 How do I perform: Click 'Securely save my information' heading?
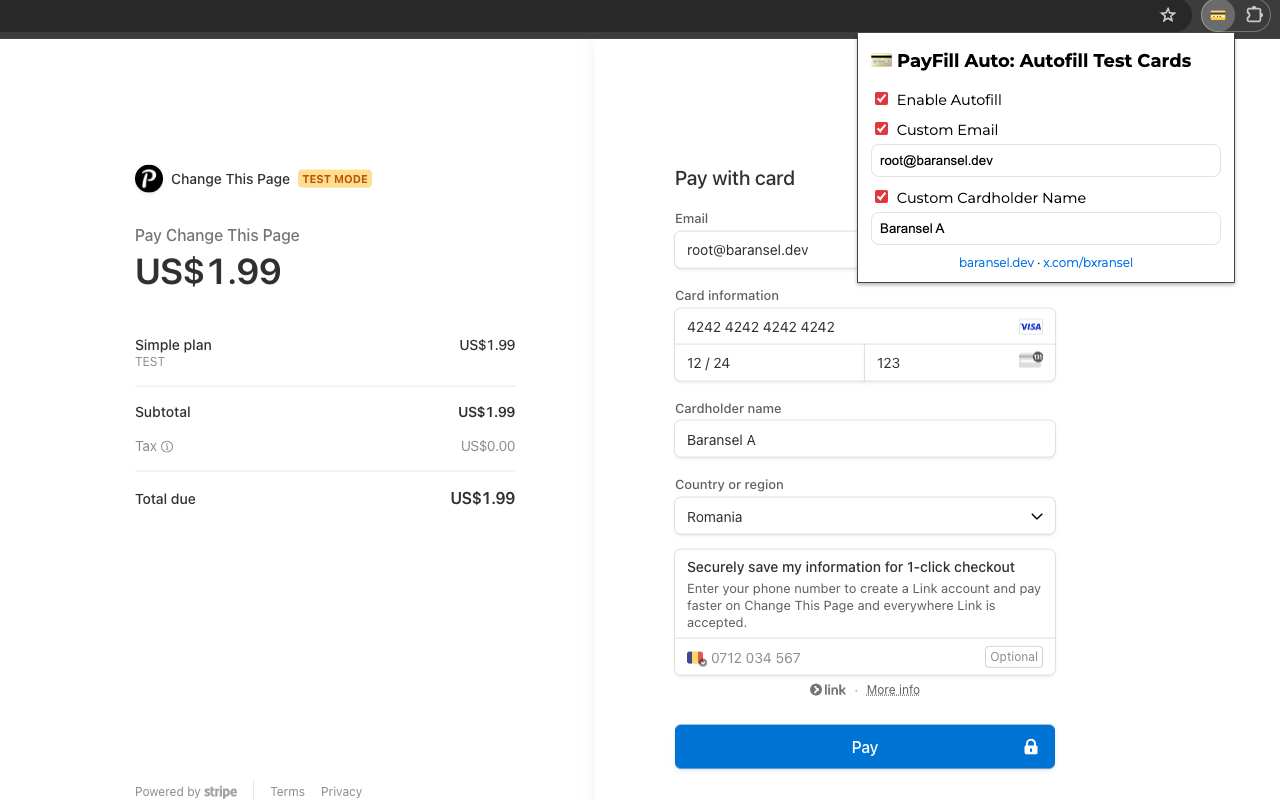click(851, 567)
